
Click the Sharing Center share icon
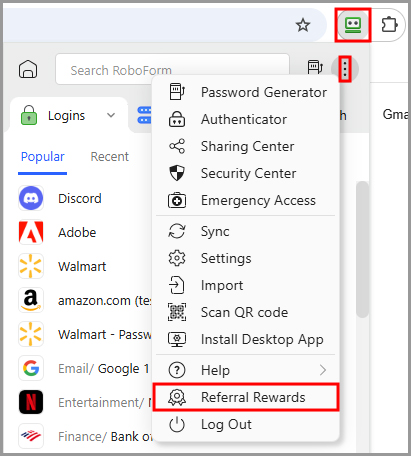point(177,146)
